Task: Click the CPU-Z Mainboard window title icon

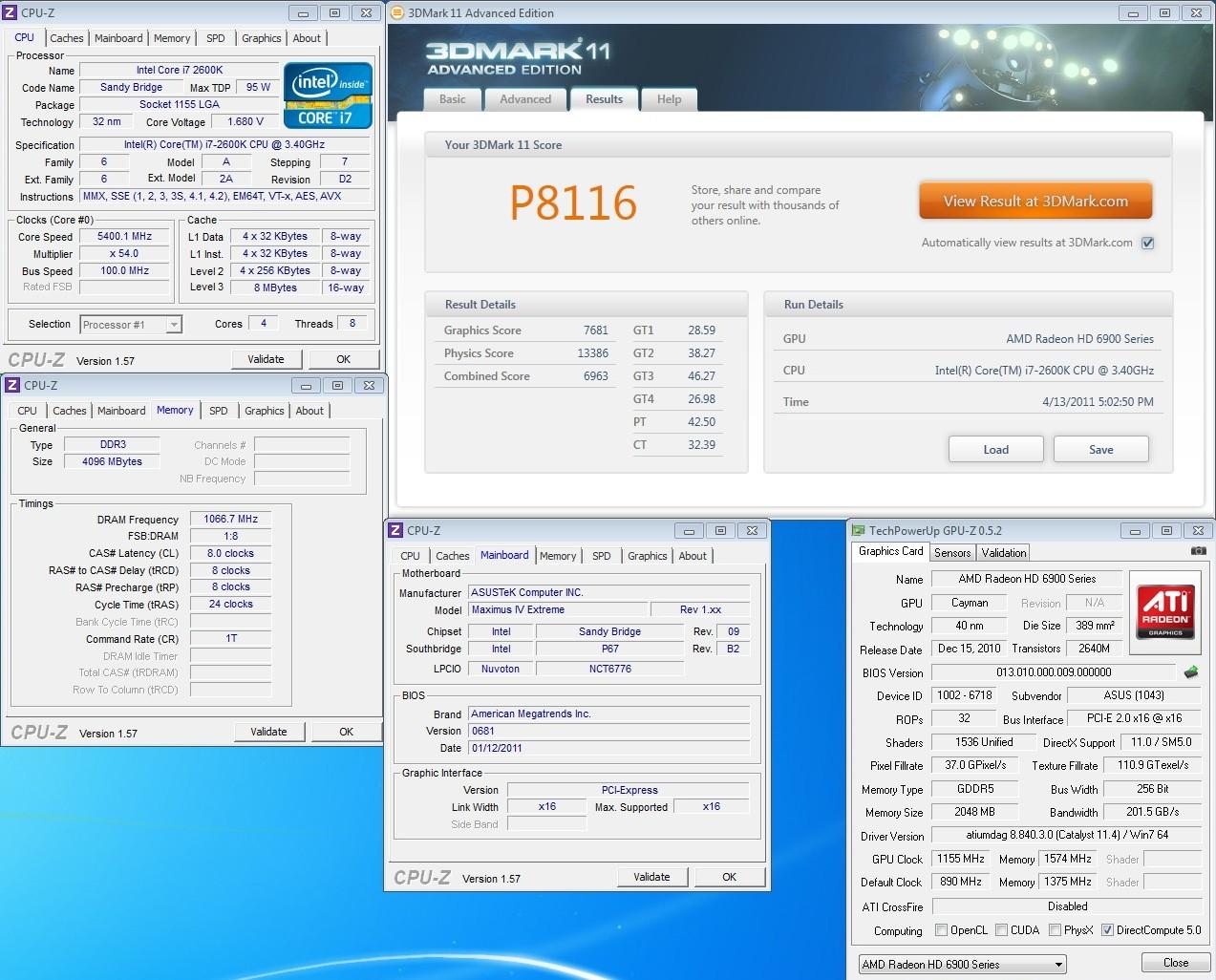Action: [x=395, y=530]
